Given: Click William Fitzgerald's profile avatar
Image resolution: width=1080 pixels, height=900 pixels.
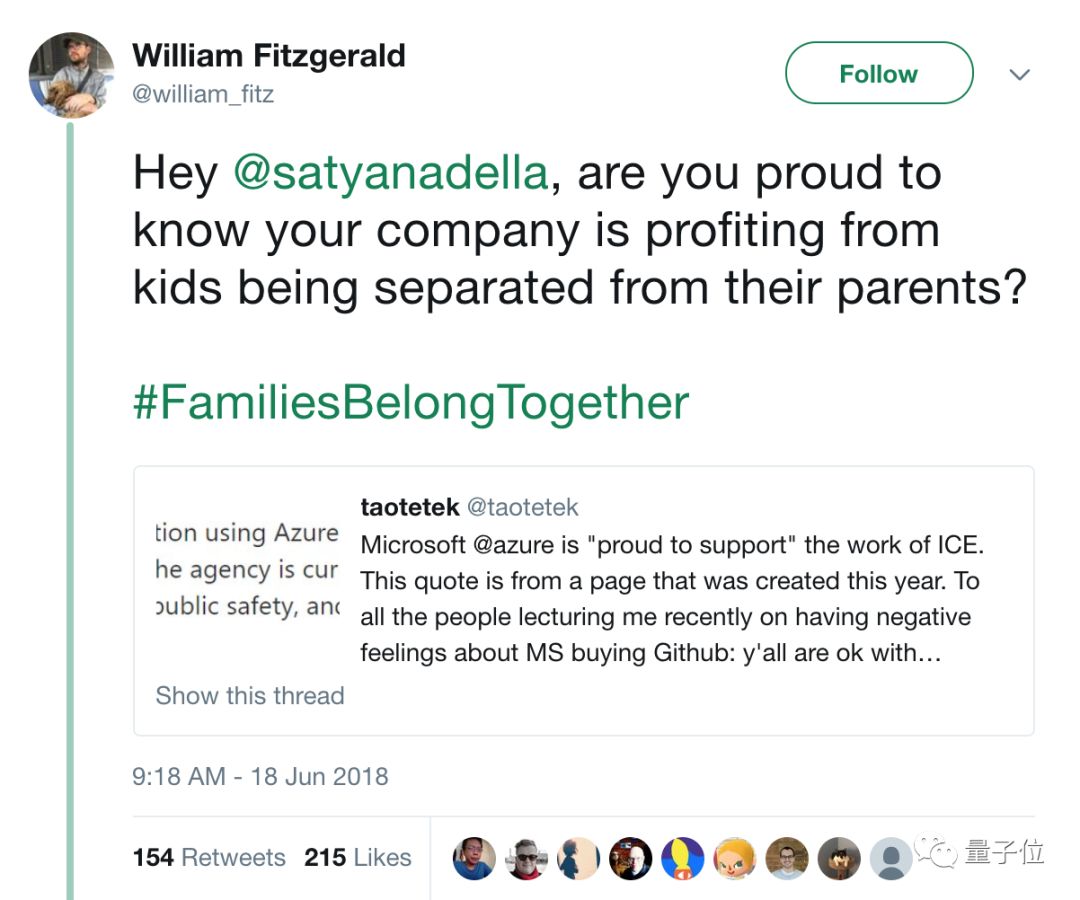Looking at the screenshot, I should pyautogui.click(x=72, y=75).
